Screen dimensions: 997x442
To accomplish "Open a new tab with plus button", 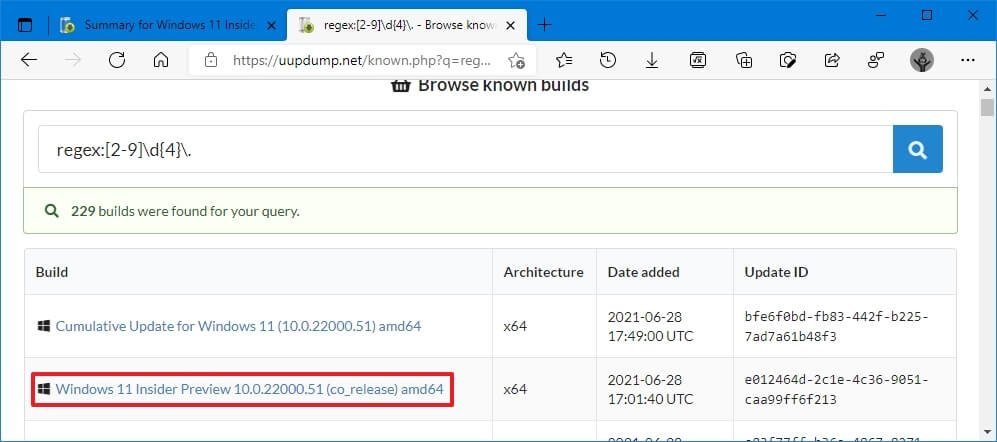I will tap(545, 24).
